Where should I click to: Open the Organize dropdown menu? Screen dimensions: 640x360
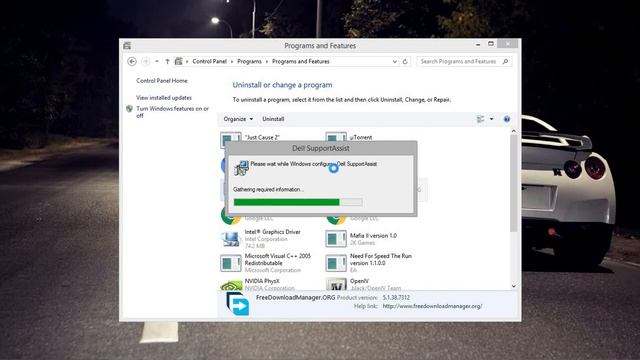pos(238,119)
